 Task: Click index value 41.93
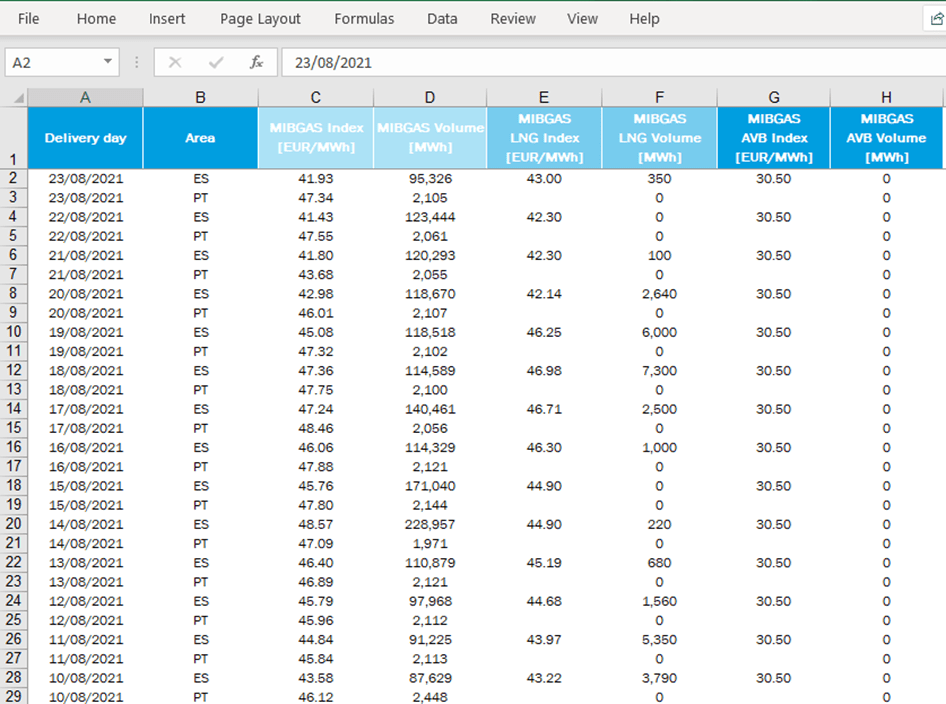(316, 179)
